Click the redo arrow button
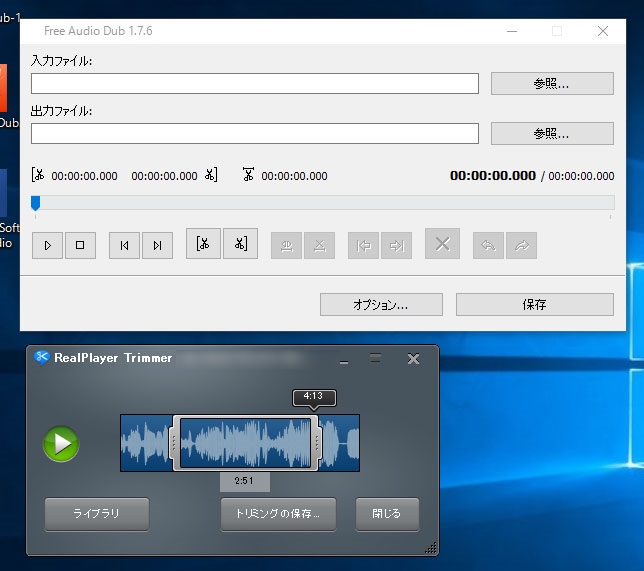Screen dimensions: 644x571 tap(522, 246)
